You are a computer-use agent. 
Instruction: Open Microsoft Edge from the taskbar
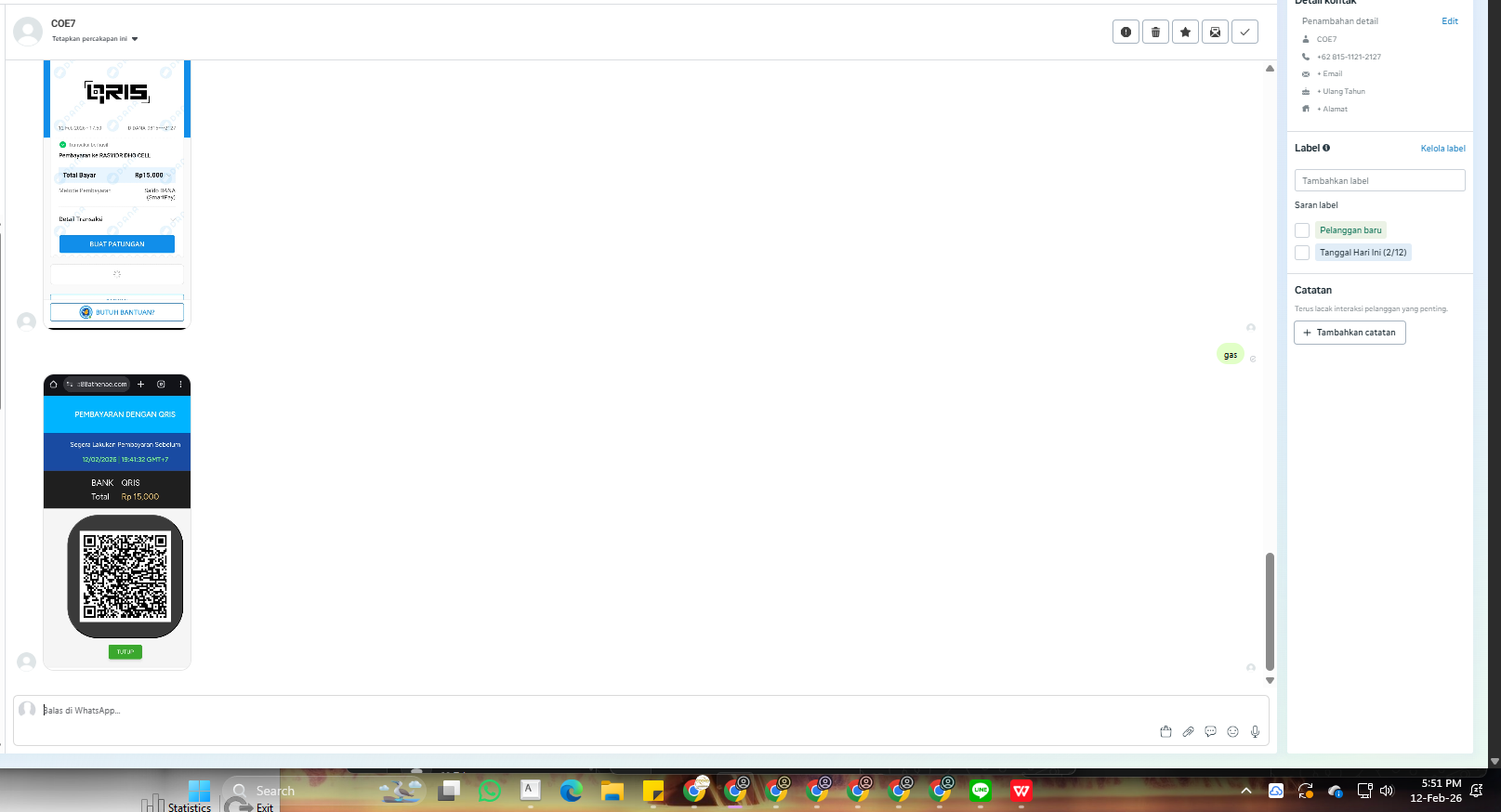(571, 791)
